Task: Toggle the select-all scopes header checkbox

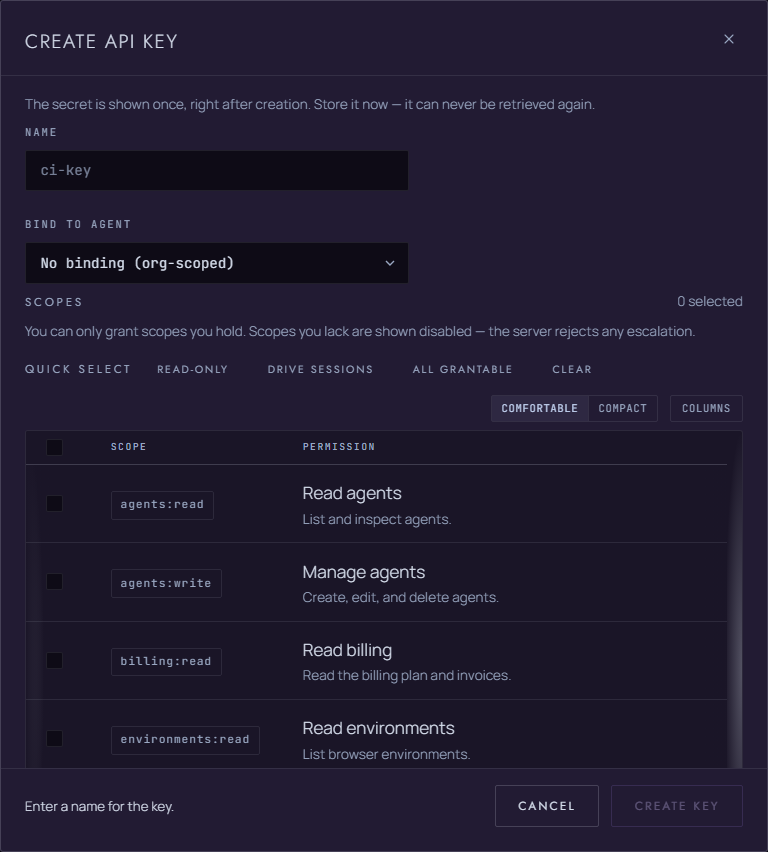Action: click(54, 447)
